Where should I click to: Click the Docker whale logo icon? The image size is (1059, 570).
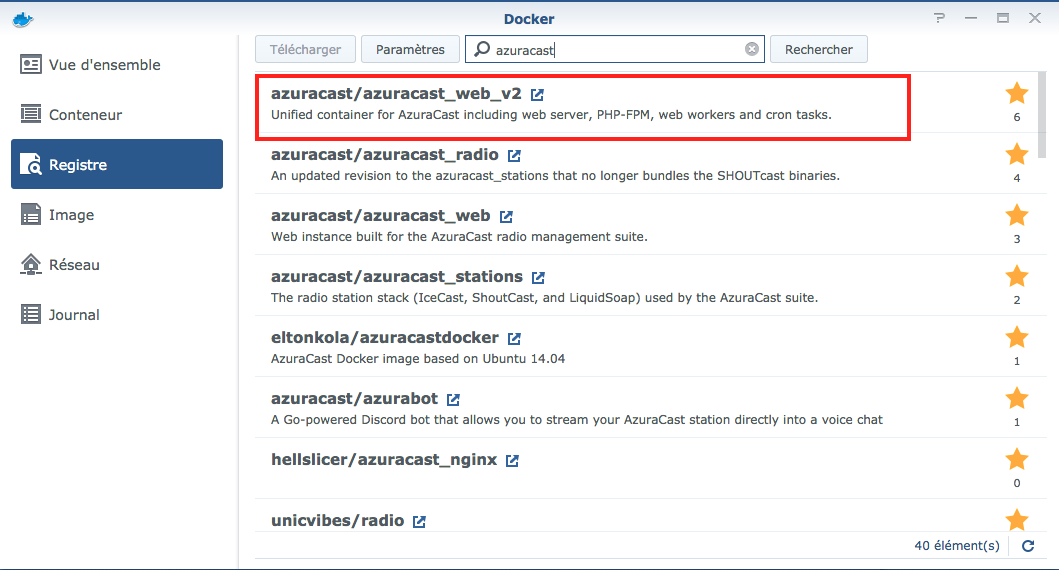(23, 20)
